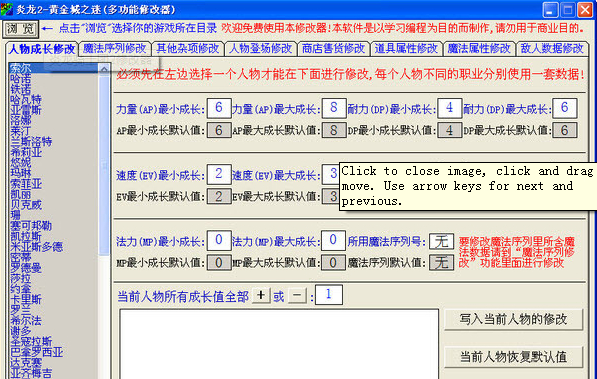
Task: Select character 罗德曼
Action: click(x=26, y=268)
